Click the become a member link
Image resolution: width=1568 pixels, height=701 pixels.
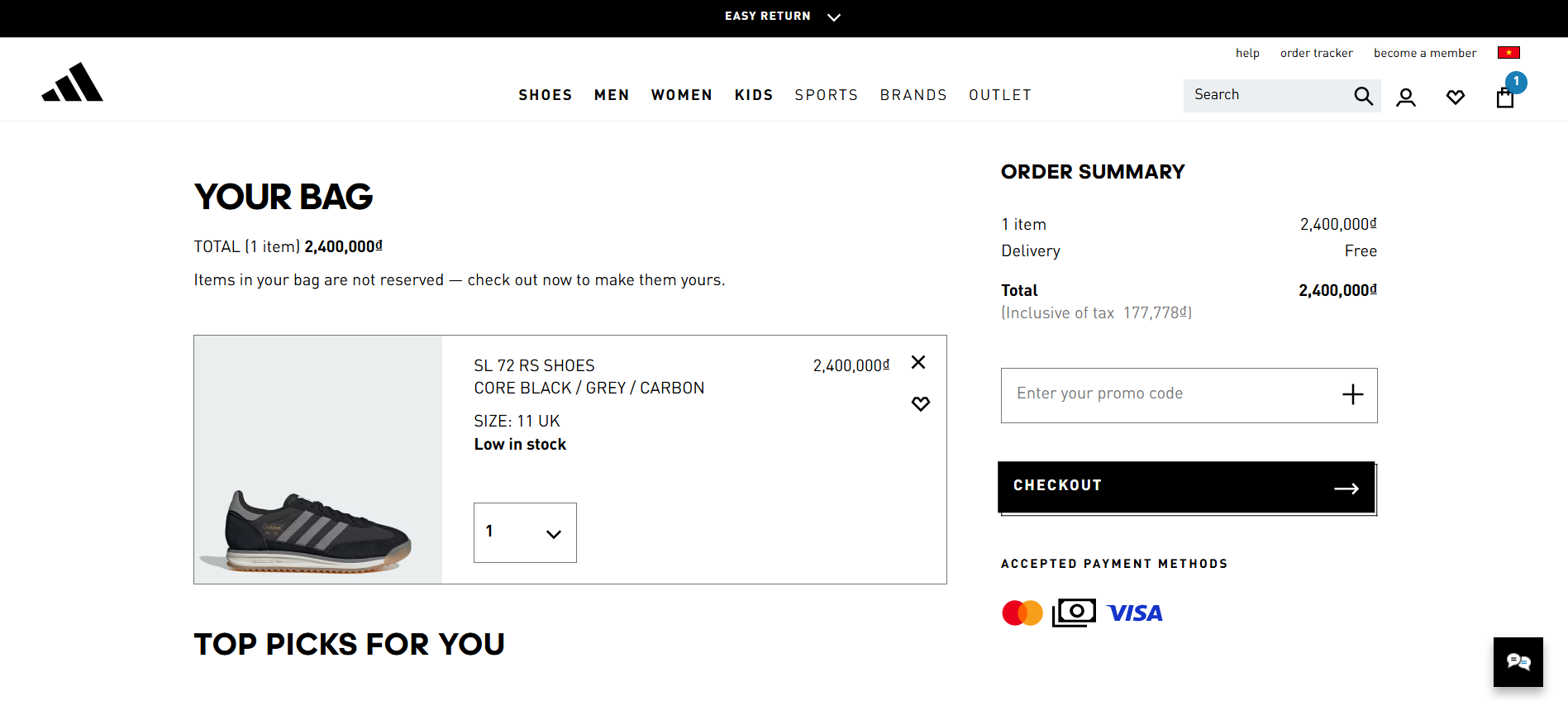tap(1424, 53)
